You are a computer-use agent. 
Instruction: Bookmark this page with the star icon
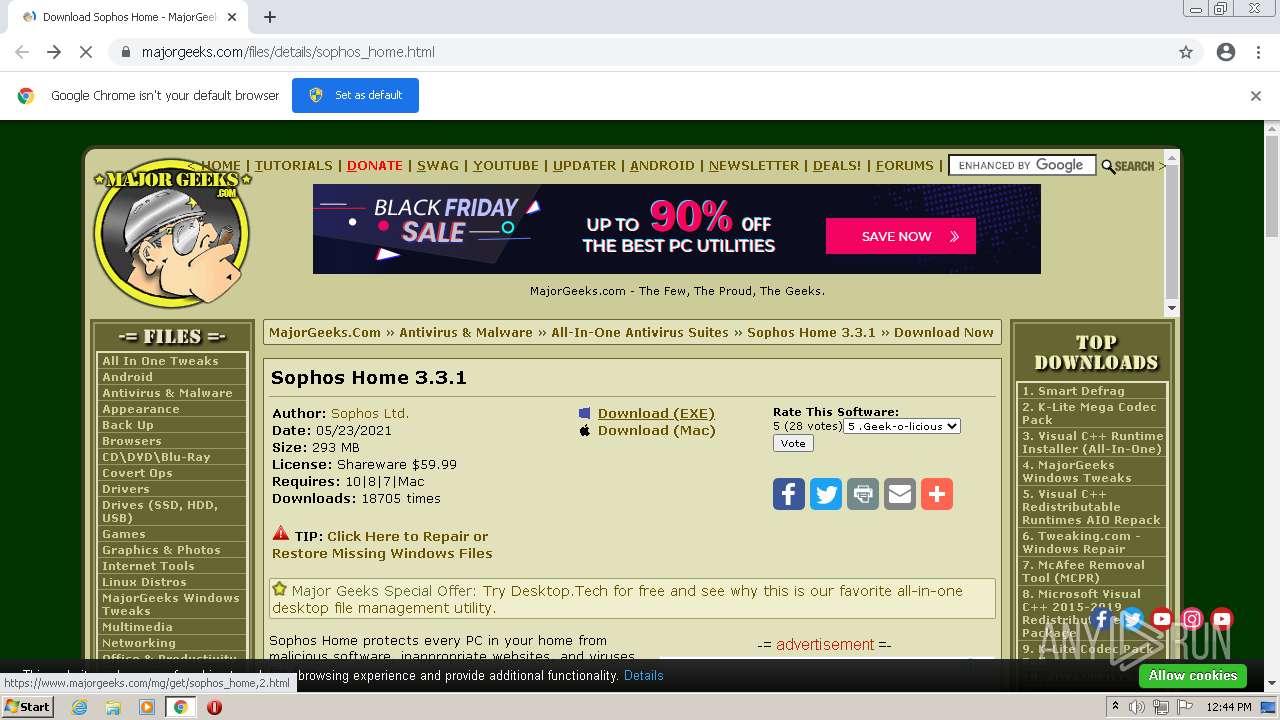[1186, 52]
